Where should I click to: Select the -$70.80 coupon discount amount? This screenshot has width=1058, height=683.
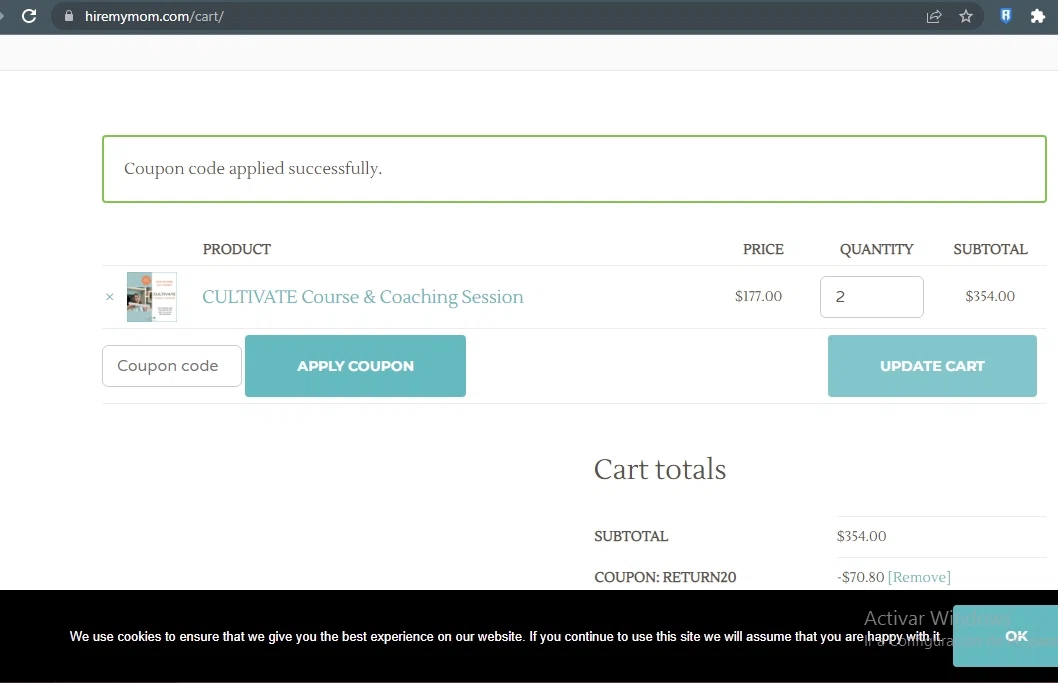pyautogui.click(x=860, y=577)
